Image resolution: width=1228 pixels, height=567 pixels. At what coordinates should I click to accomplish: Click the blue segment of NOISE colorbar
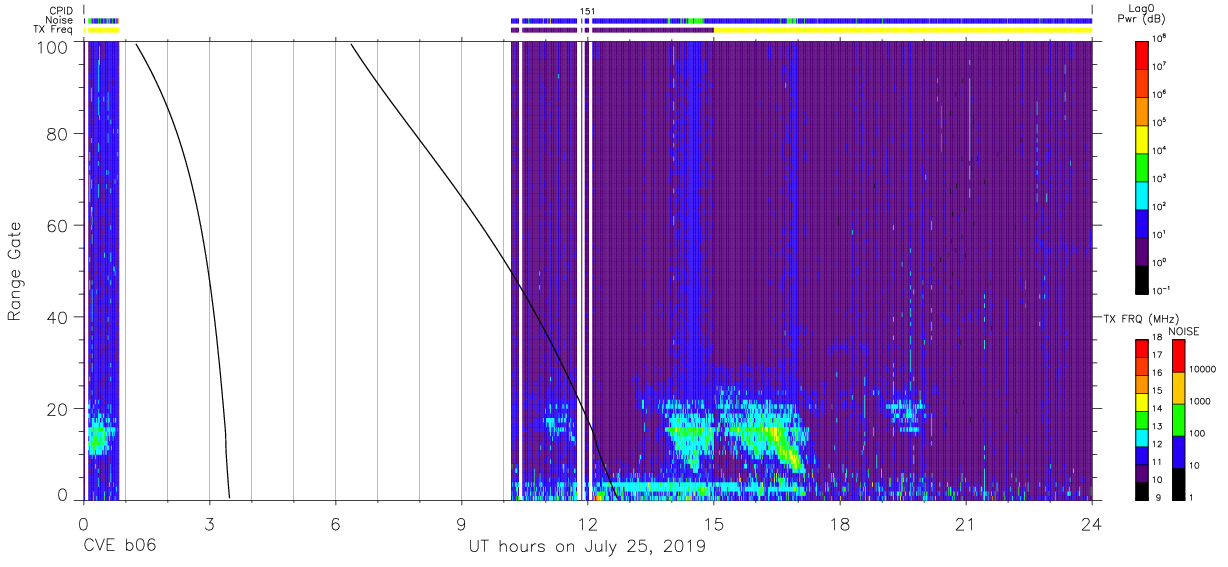[1179, 452]
